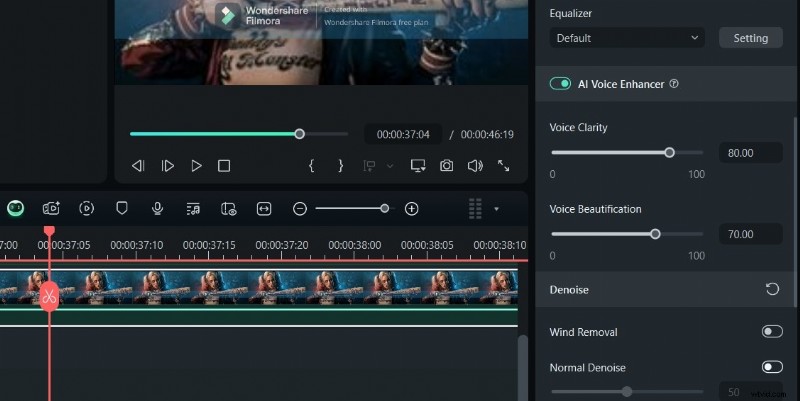Open AI Voice Enhancer help icon
The image size is (800, 401).
point(674,84)
